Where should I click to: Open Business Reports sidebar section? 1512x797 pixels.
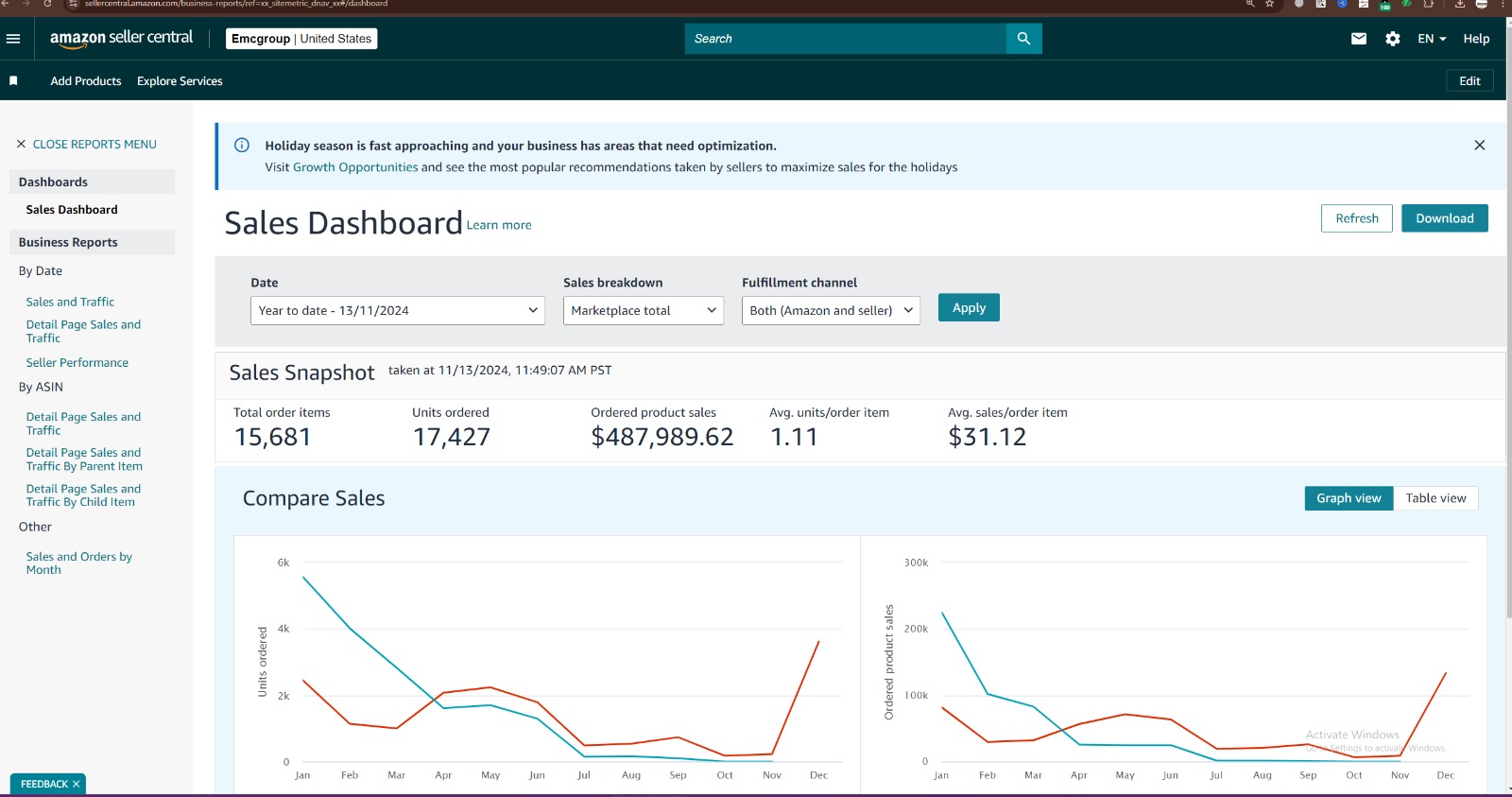92,242
